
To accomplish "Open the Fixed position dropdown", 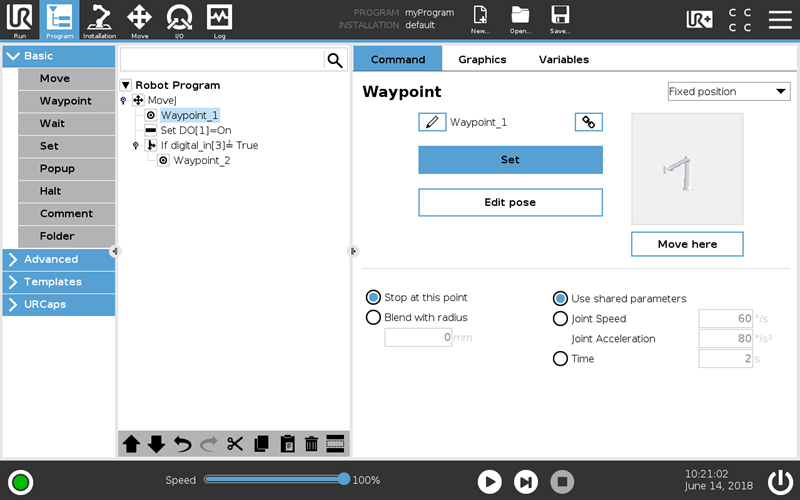I will [x=728, y=92].
